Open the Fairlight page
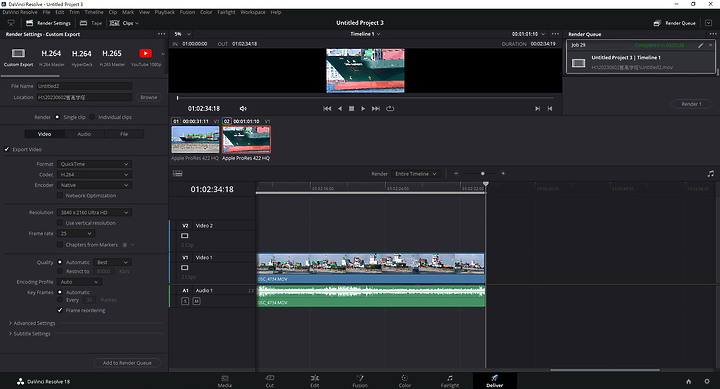This screenshot has height=389, width=720. click(x=450, y=381)
